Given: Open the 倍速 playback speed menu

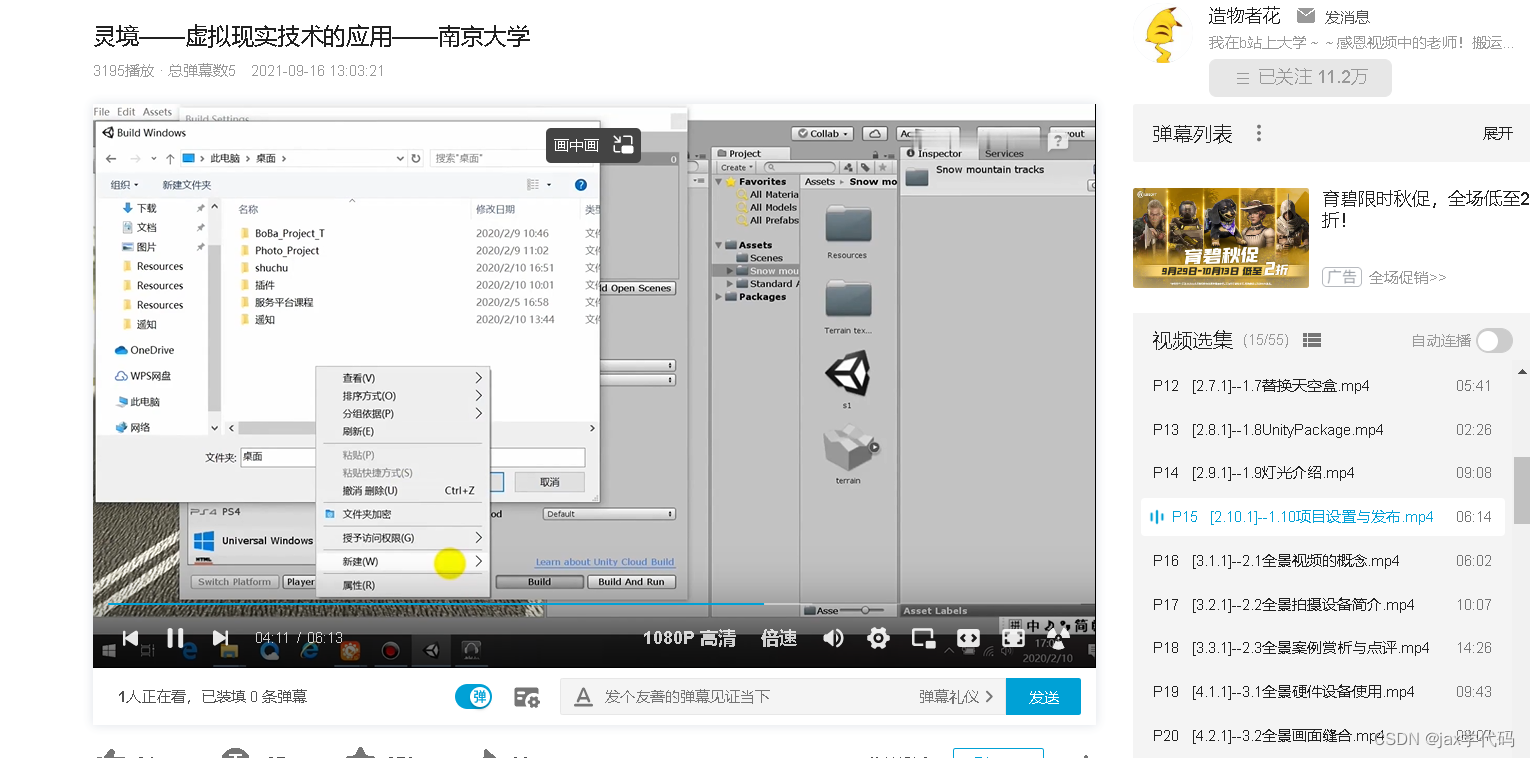Looking at the screenshot, I should (x=779, y=638).
